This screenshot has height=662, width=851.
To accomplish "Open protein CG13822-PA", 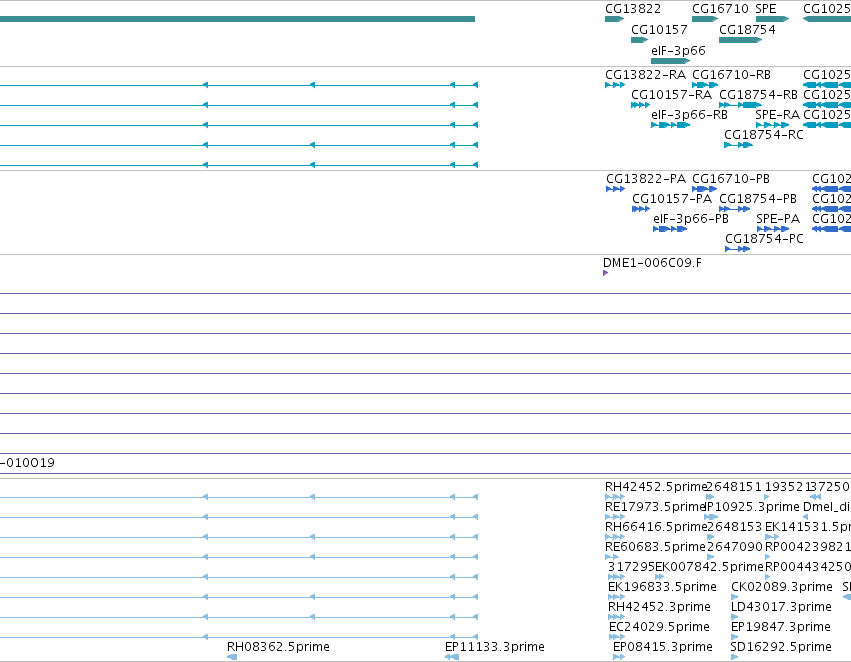I will 646,179.
